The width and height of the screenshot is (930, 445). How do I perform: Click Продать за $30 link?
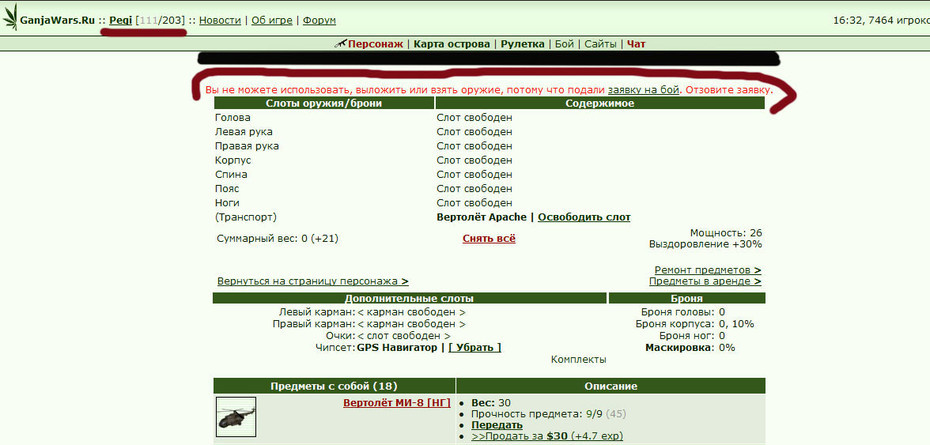[x=547, y=436]
